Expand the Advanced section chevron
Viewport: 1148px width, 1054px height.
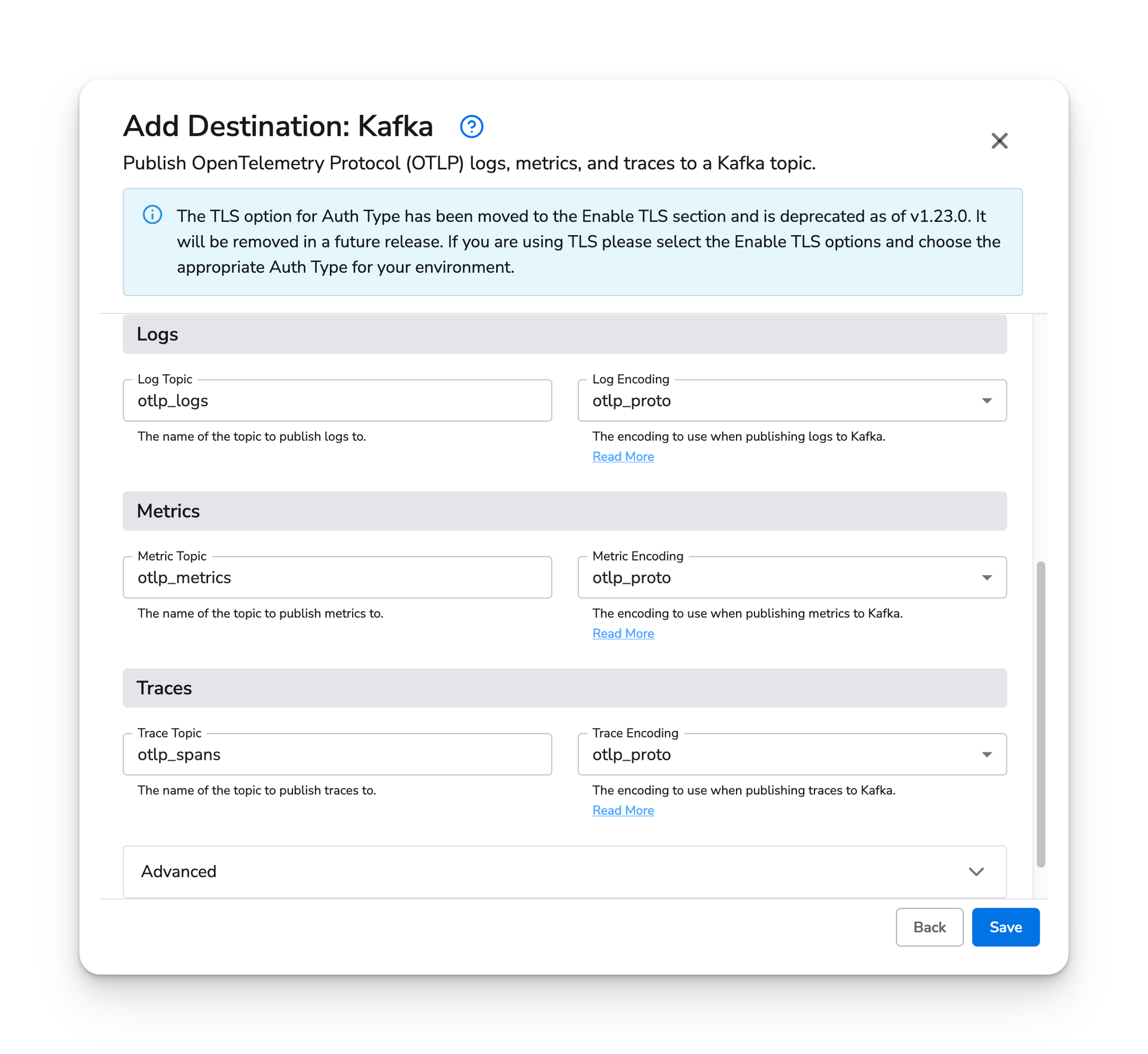976,872
